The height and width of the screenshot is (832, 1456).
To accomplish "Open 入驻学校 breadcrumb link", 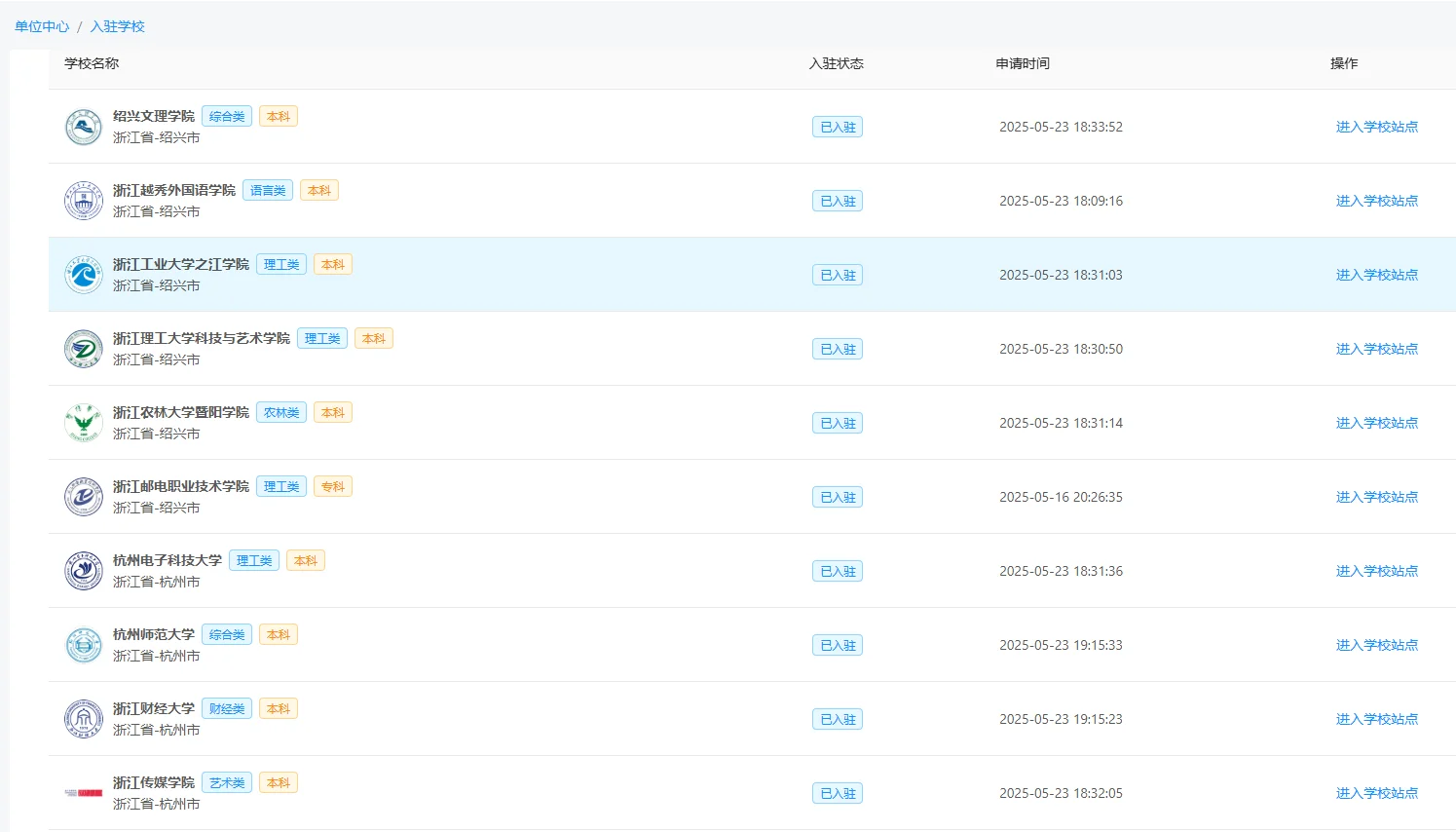I will 118,26.
